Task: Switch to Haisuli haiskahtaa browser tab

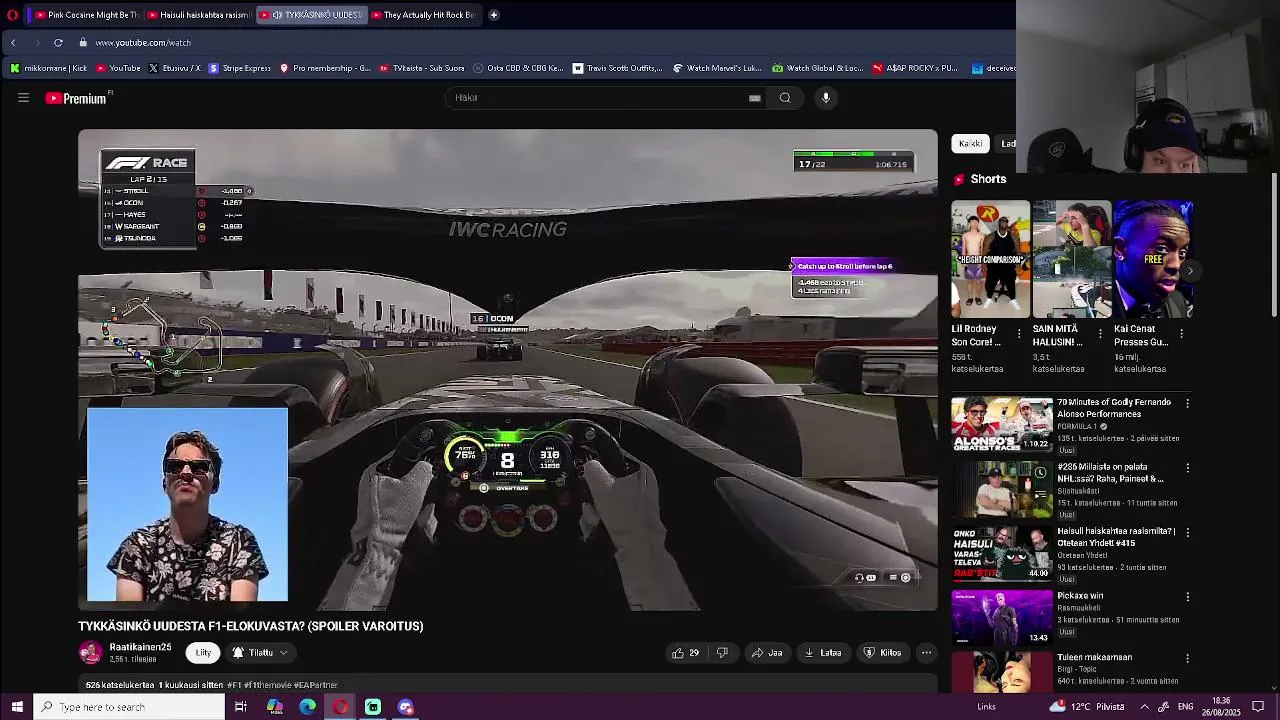Action: point(198,15)
